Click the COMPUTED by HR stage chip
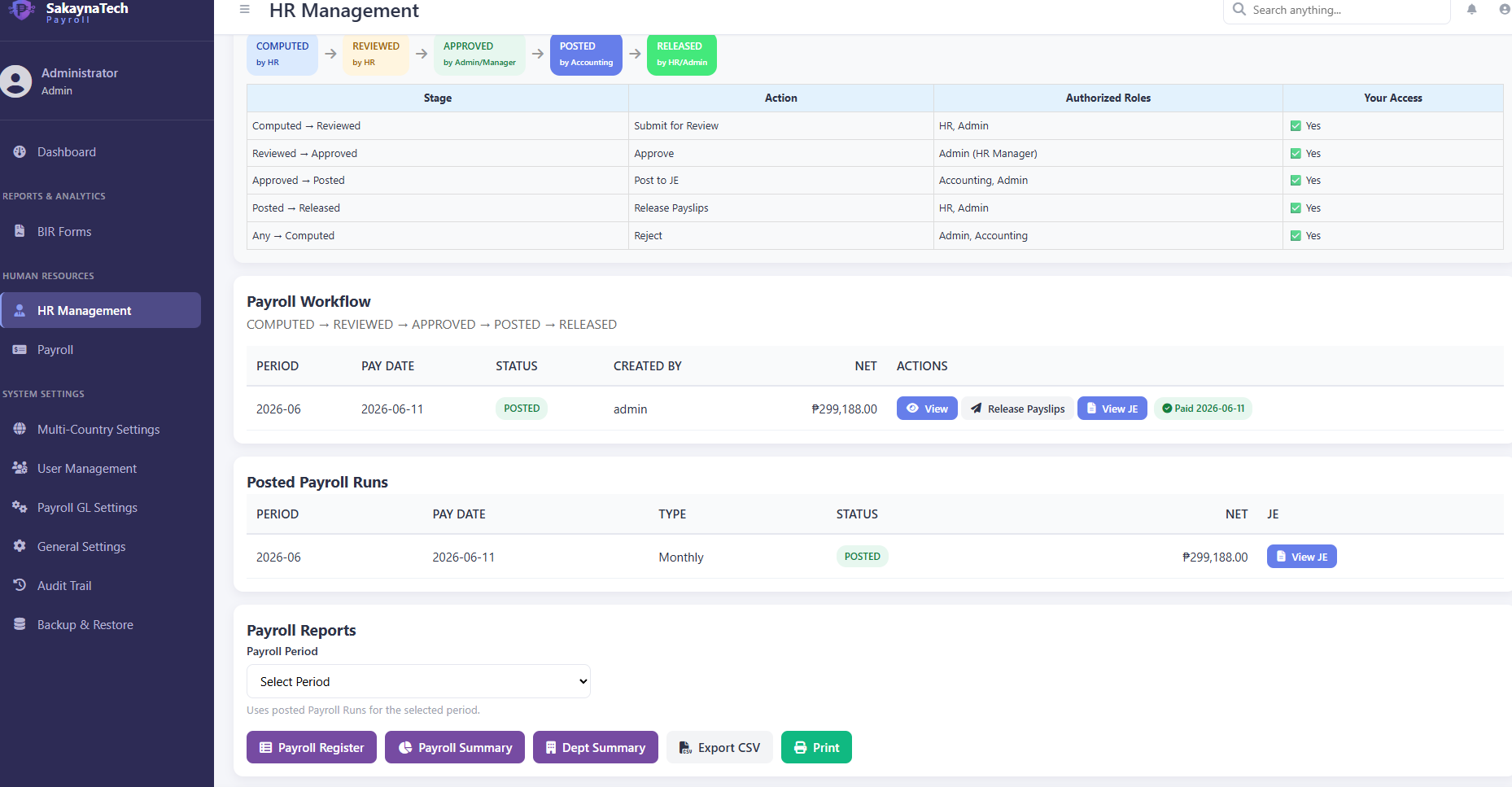This screenshot has width=1512, height=787. point(282,54)
